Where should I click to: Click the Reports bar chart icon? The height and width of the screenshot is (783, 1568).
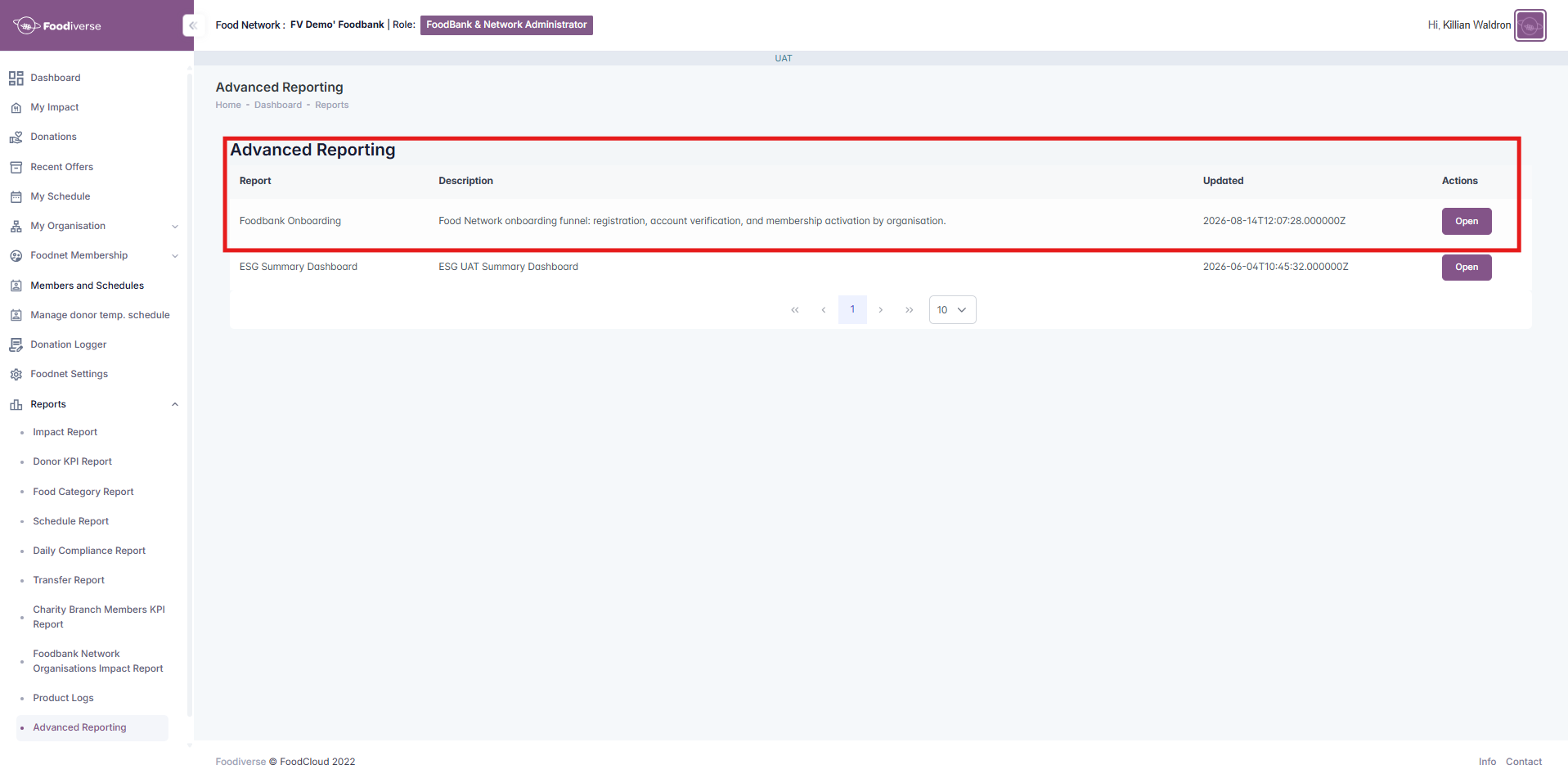pyautogui.click(x=16, y=404)
